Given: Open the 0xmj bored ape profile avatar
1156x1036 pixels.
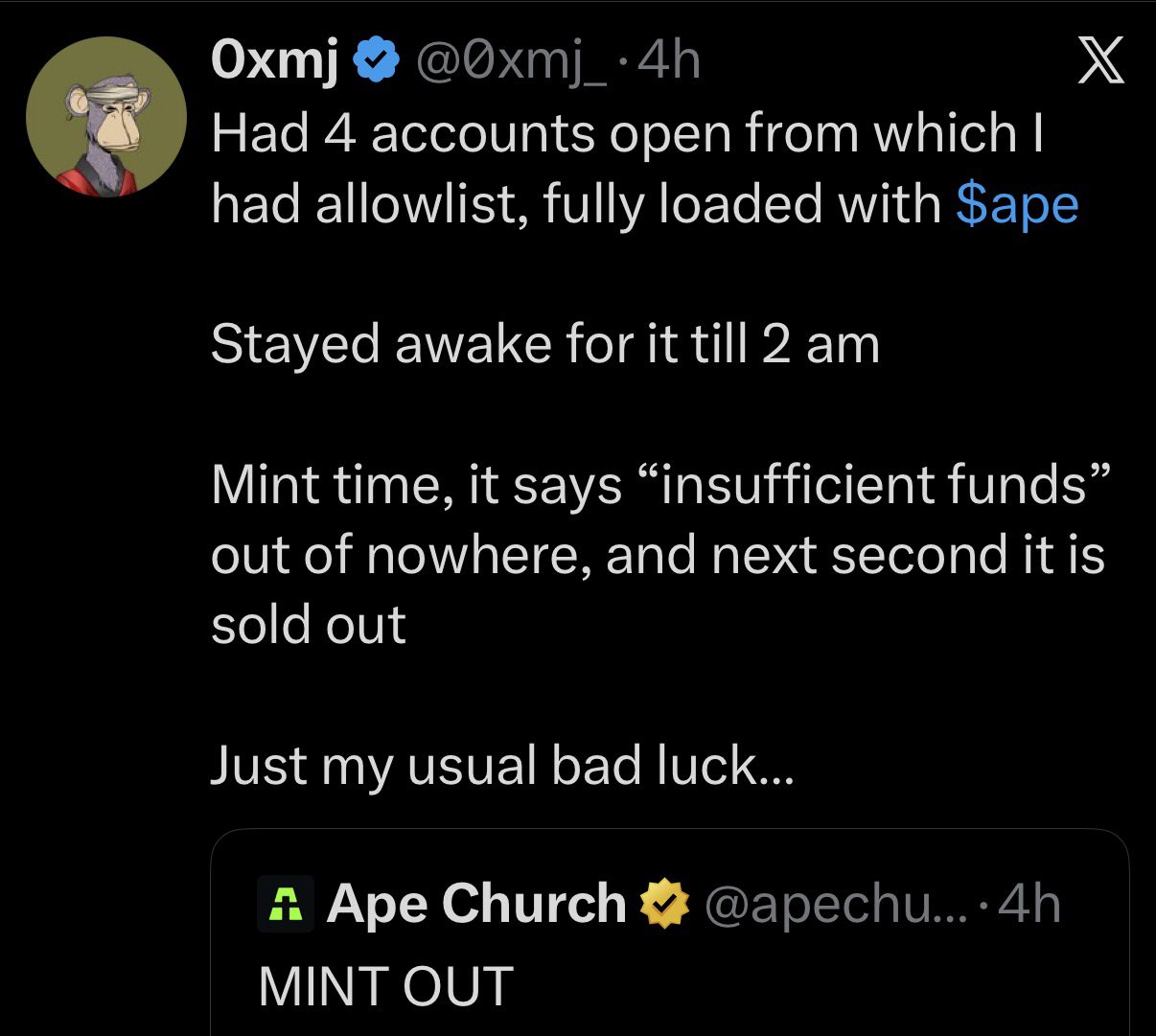Looking at the screenshot, I should (105, 117).
